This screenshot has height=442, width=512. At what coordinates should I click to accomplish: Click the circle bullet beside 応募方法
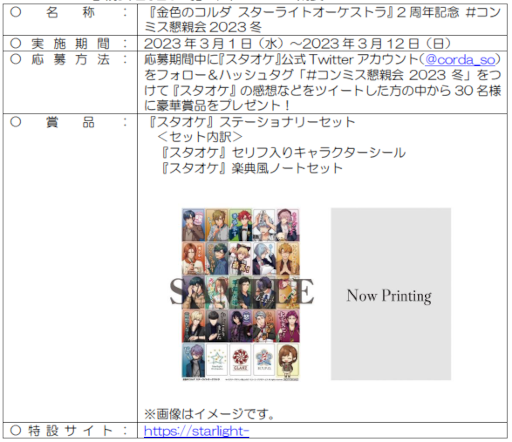coord(16,59)
